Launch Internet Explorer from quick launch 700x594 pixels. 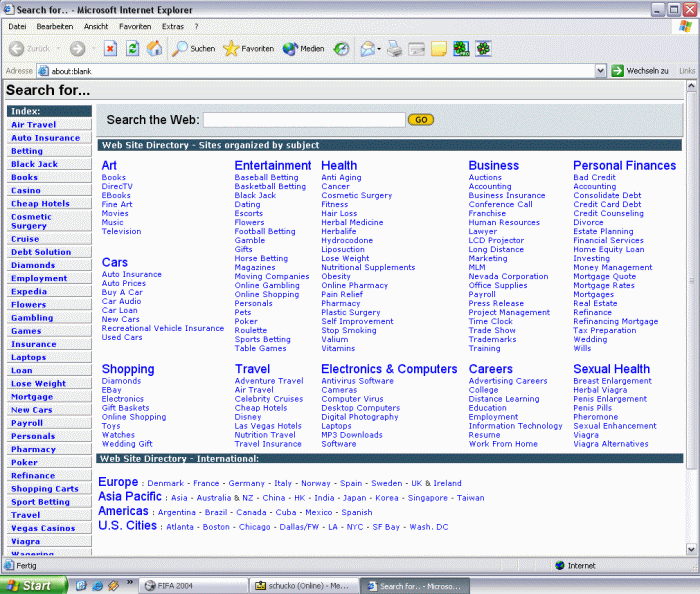pos(97,586)
